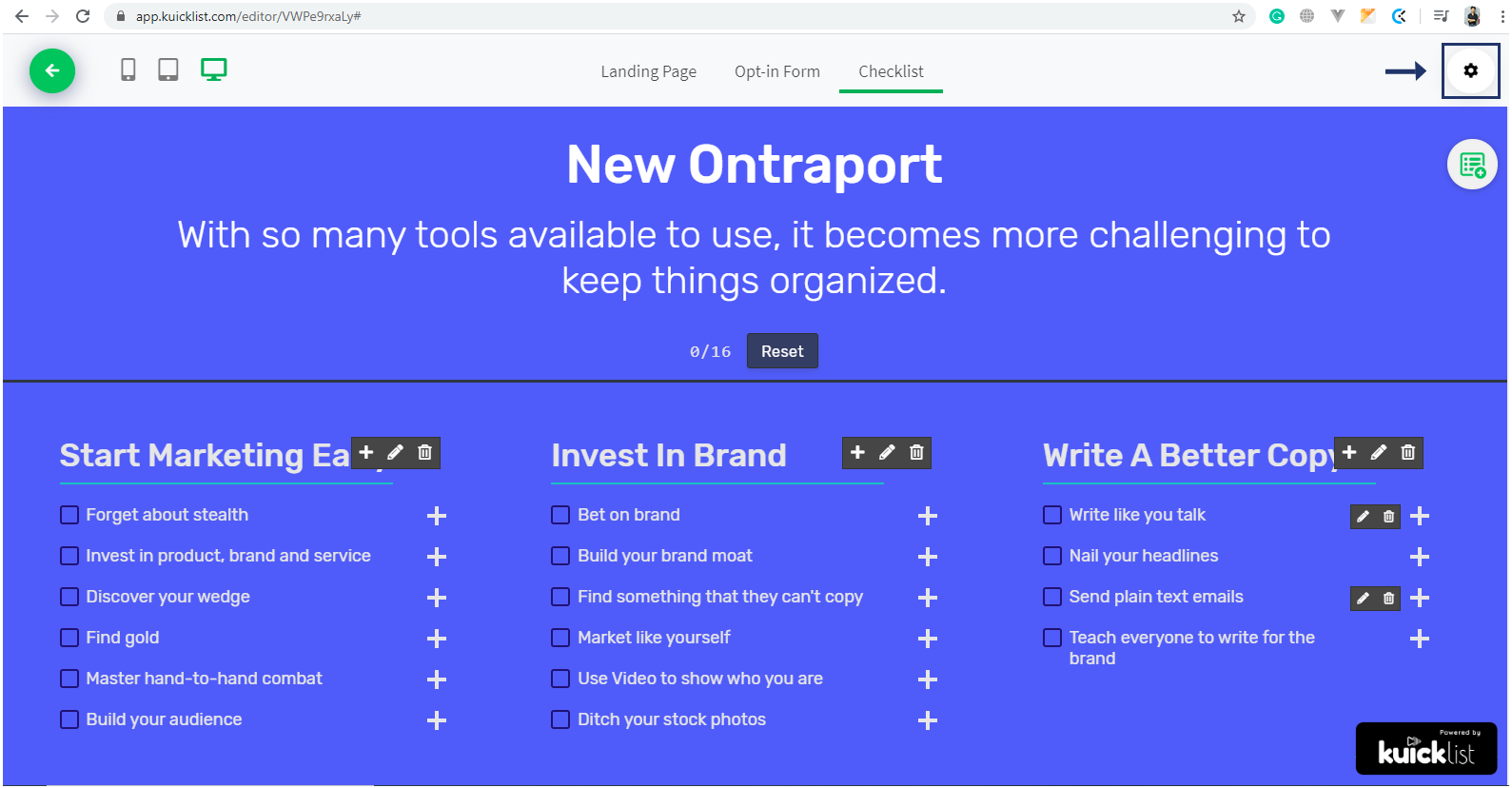1512x788 pixels.
Task: Check 'Forget about stealth' checkbox
Action: click(x=69, y=515)
